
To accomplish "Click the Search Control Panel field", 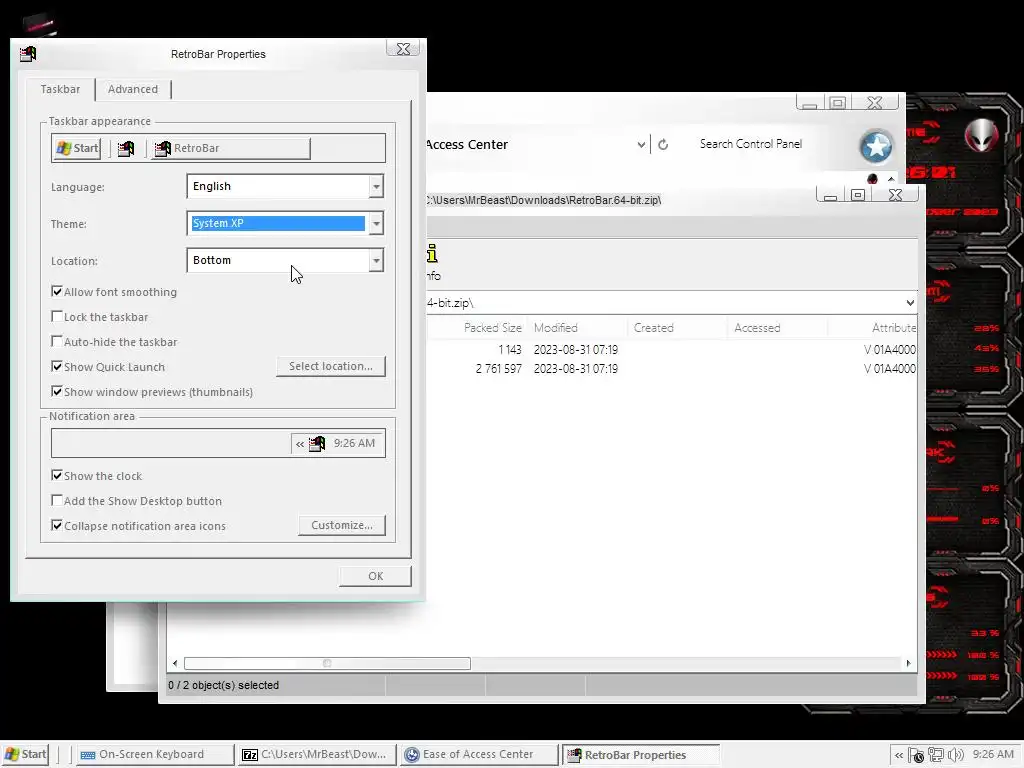I will coord(769,144).
